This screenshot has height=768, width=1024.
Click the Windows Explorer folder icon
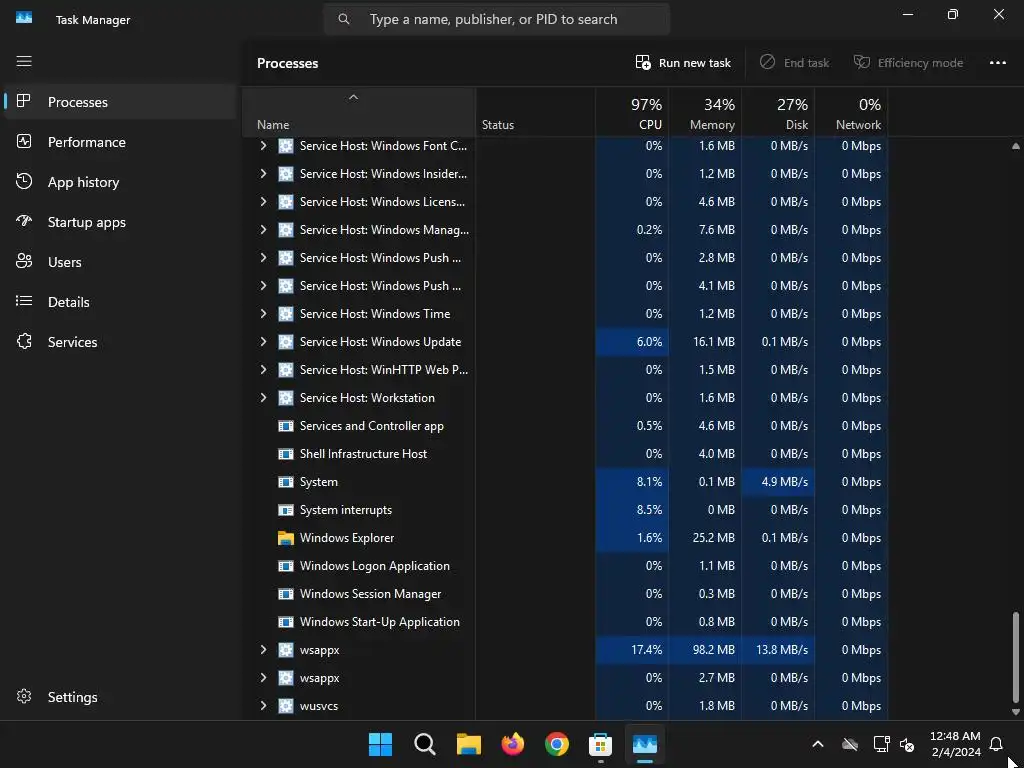tap(285, 538)
